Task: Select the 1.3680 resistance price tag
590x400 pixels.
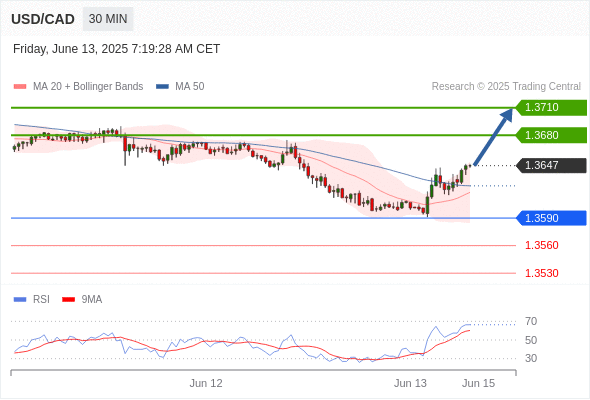Action: (x=551, y=135)
